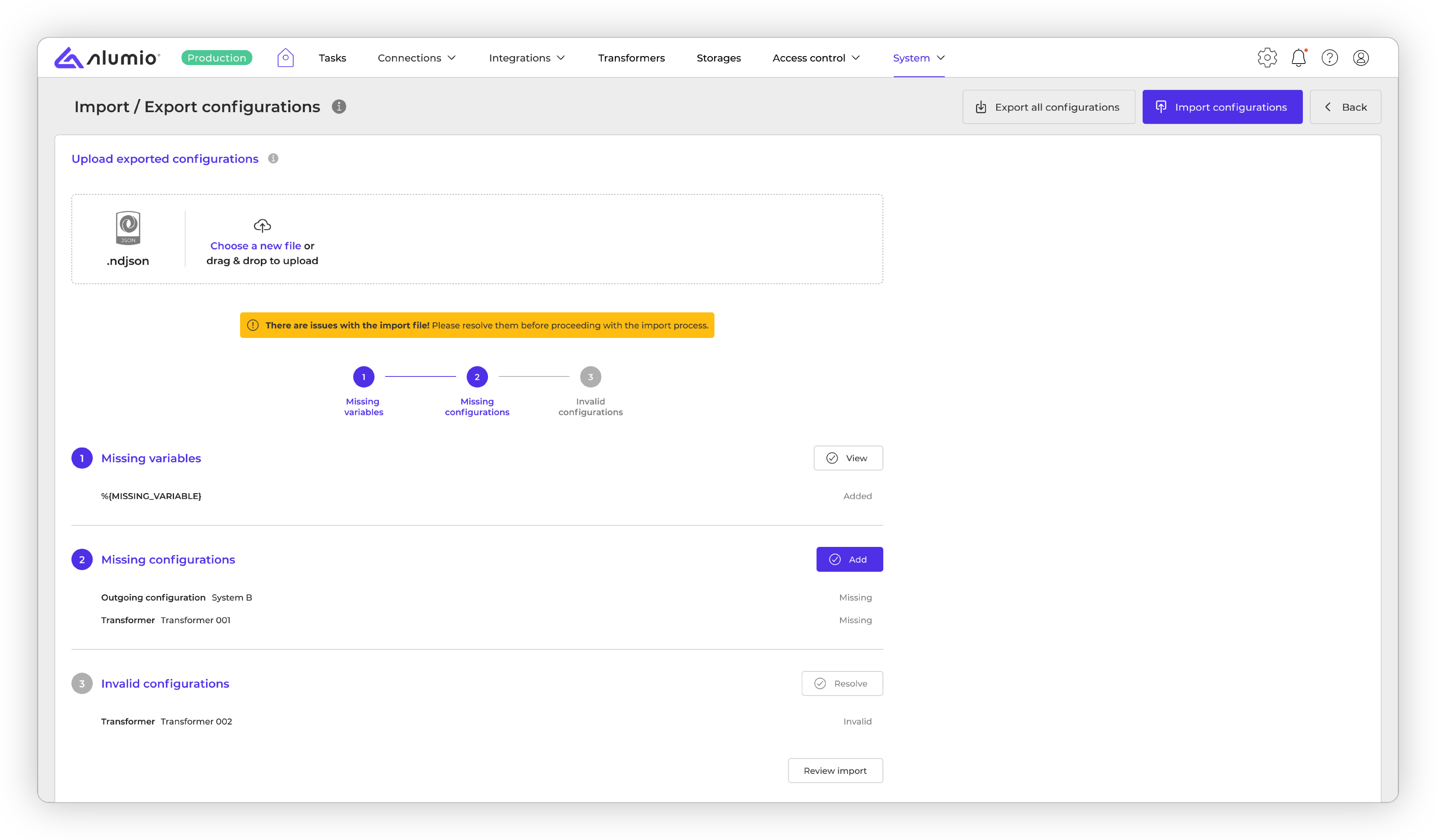1436x840 pixels.
Task: Expand the Integrations menu
Action: (x=527, y=58)
